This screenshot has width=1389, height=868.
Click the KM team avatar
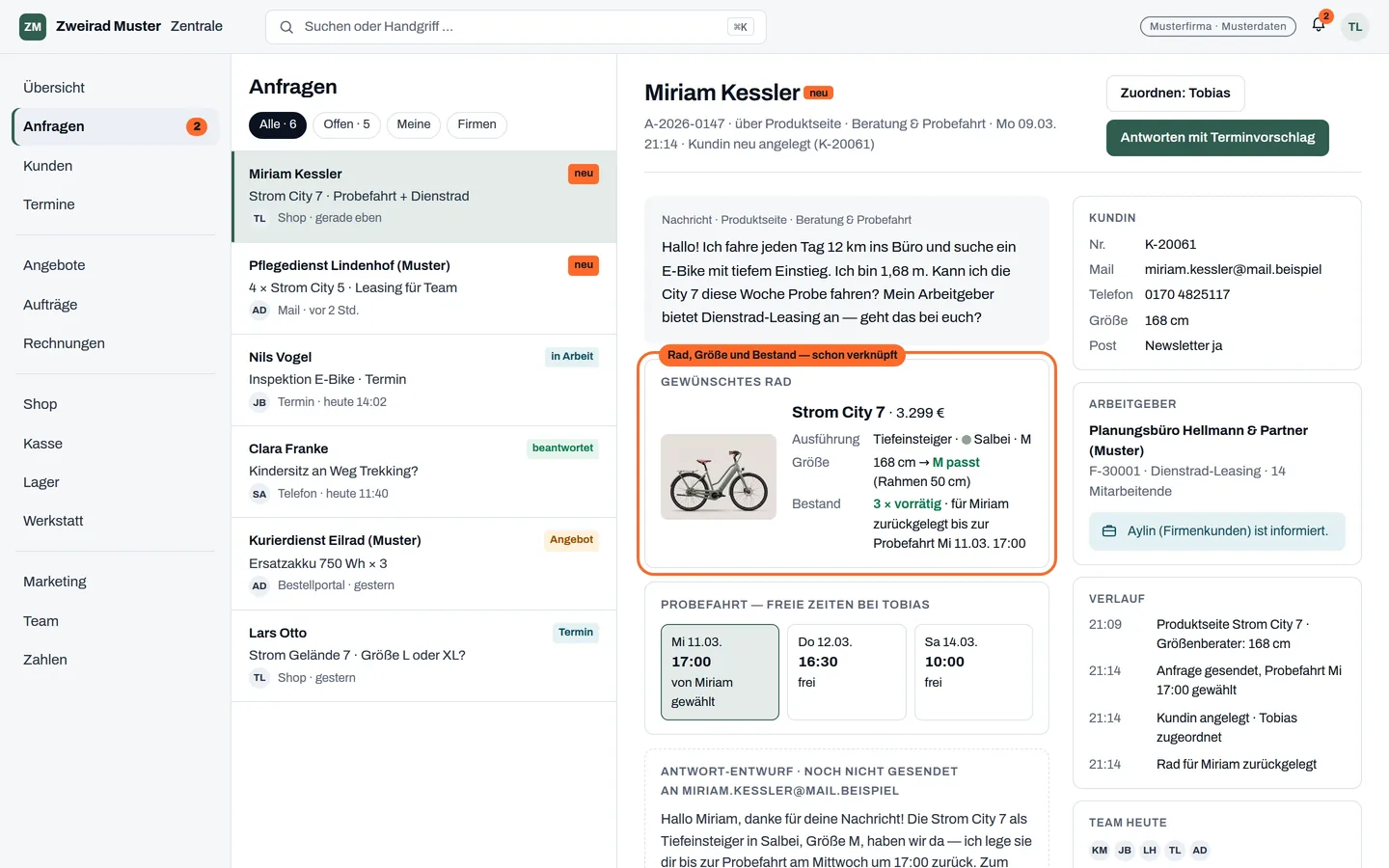coord(1100,850)
